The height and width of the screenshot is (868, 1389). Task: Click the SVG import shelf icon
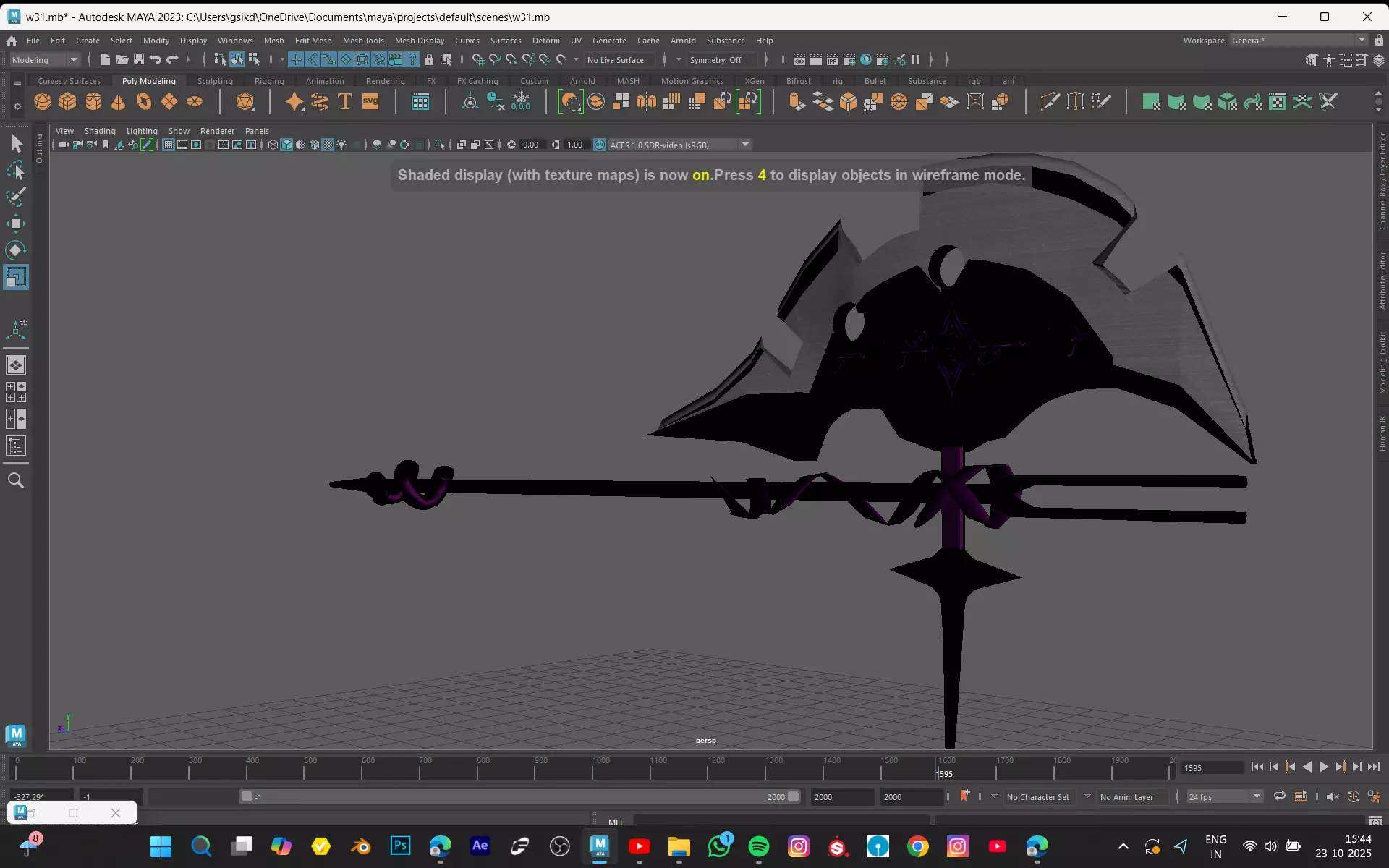pyautogui.click(x=370, y=102)
